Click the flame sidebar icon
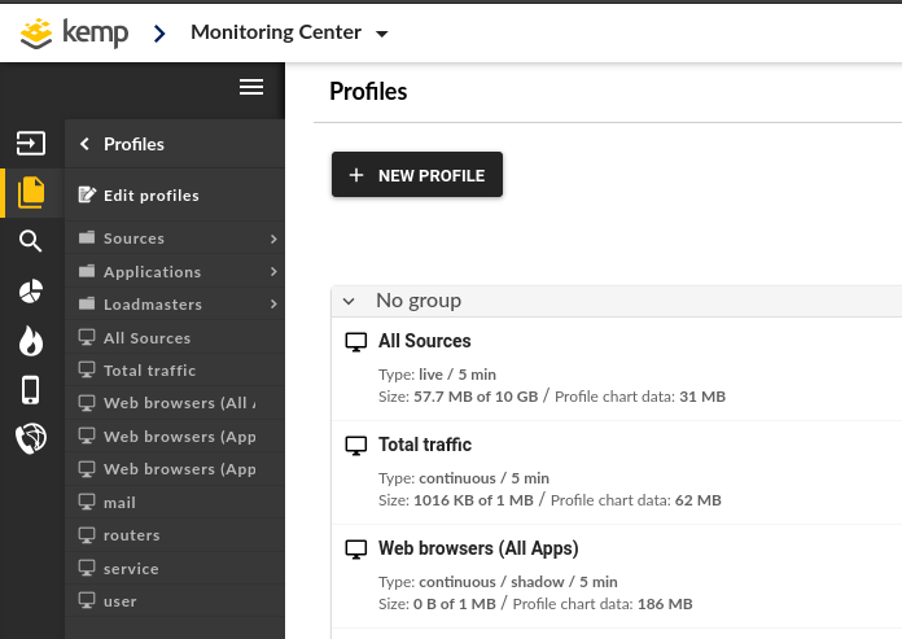The width and height of the screenshot is (902, 640). point(31,341)
